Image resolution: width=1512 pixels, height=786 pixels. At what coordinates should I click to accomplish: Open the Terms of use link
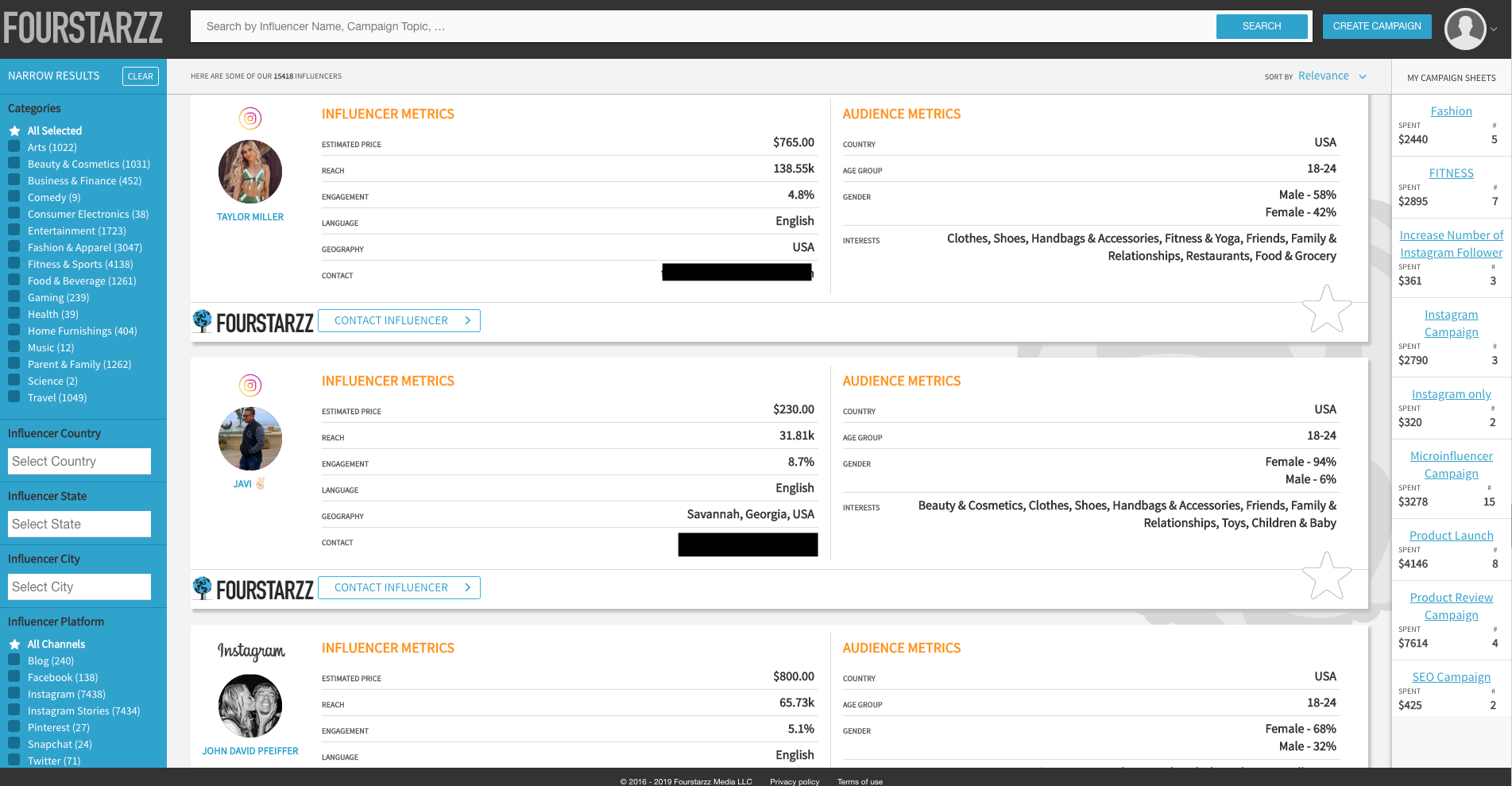(860, 781)
